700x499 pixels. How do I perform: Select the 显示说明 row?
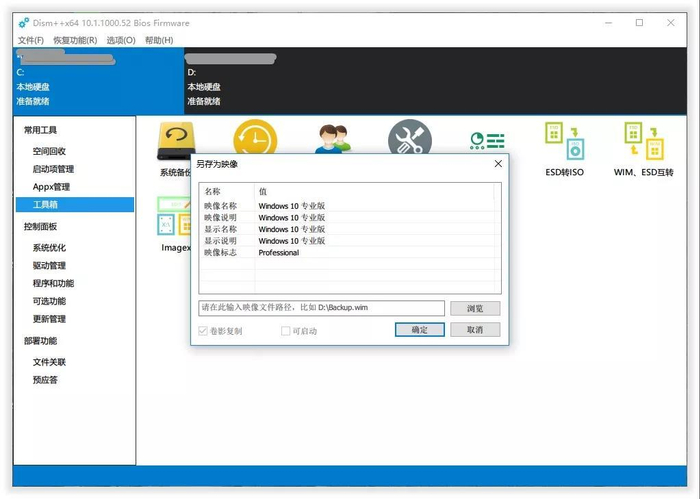click(347, 241)
